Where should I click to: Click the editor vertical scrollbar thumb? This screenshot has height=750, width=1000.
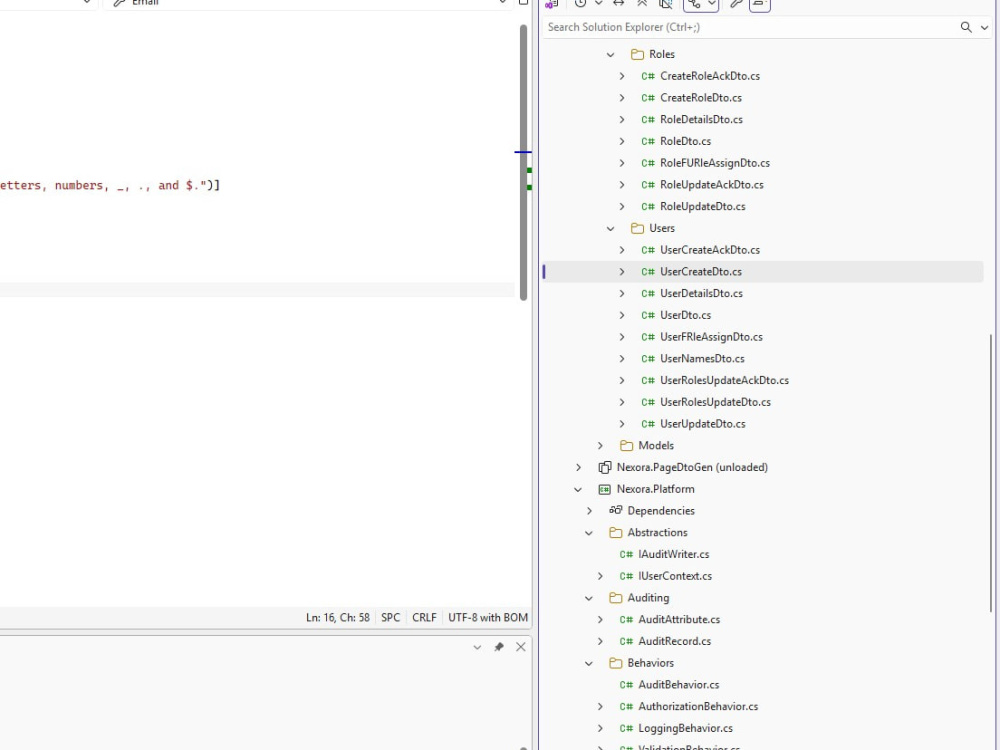(524, 162)
